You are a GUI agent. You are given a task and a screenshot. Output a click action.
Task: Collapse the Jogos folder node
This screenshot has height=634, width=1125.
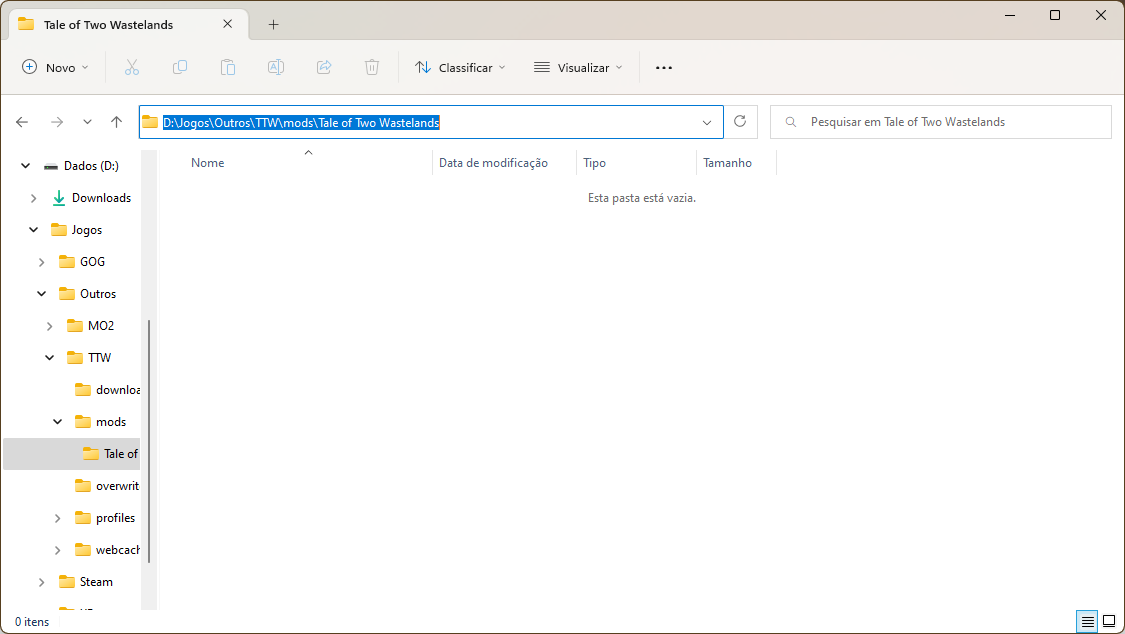(34, 230)
